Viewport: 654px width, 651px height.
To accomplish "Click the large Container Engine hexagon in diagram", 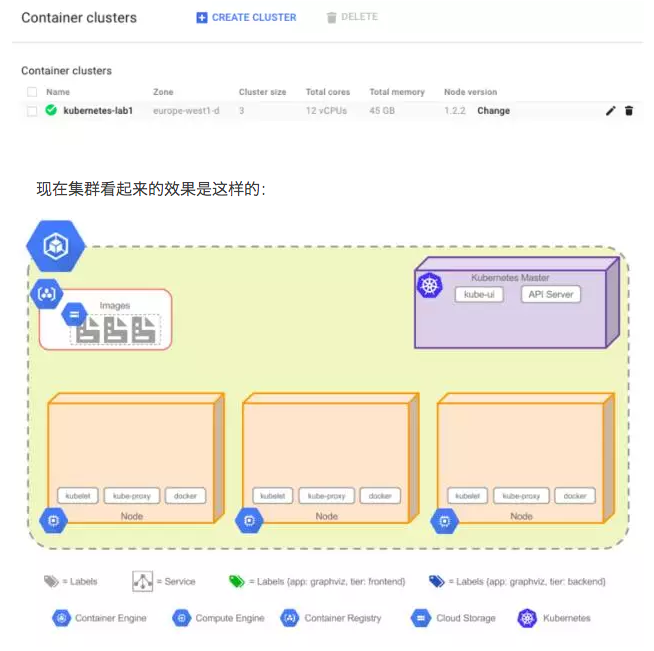I will click(55, 246).
